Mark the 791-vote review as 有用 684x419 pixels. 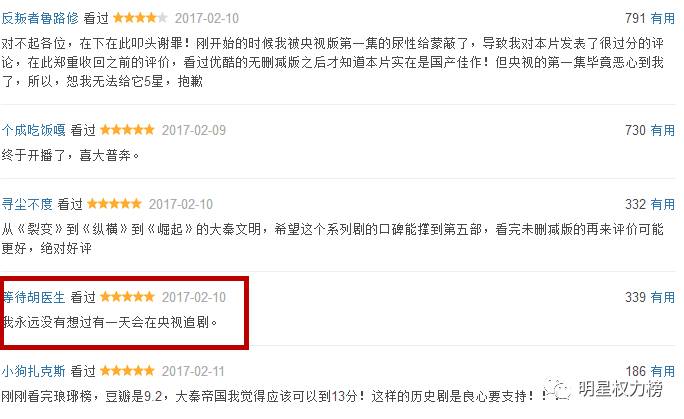(662, 18)
